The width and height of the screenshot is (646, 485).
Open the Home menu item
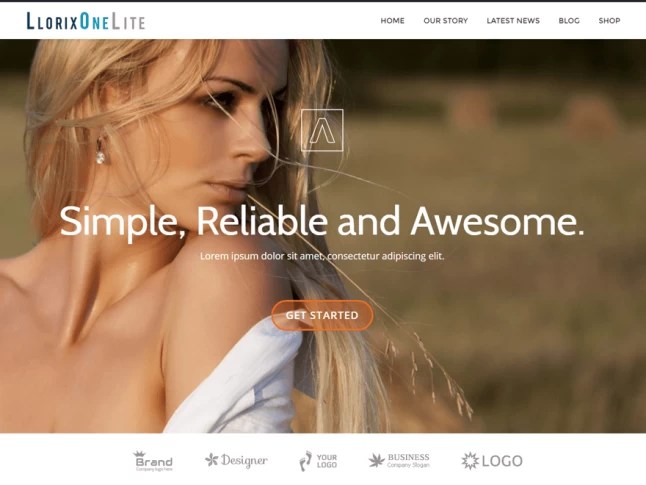(x=392, y=21)
